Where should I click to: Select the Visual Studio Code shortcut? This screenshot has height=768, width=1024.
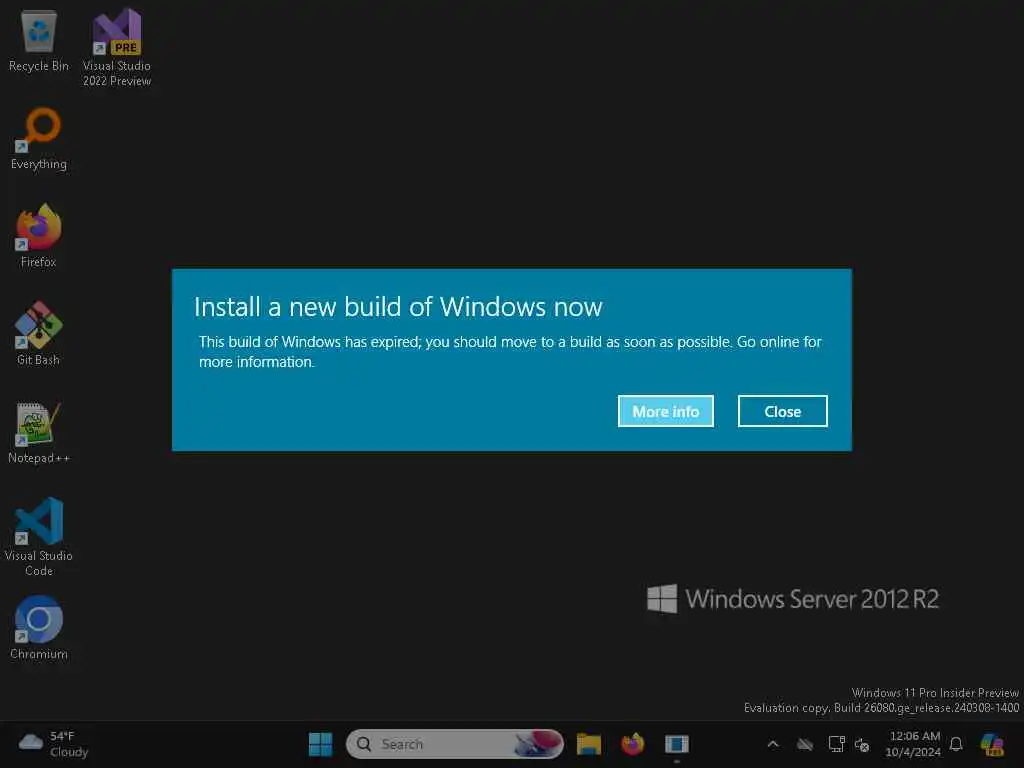pos(39,537)
